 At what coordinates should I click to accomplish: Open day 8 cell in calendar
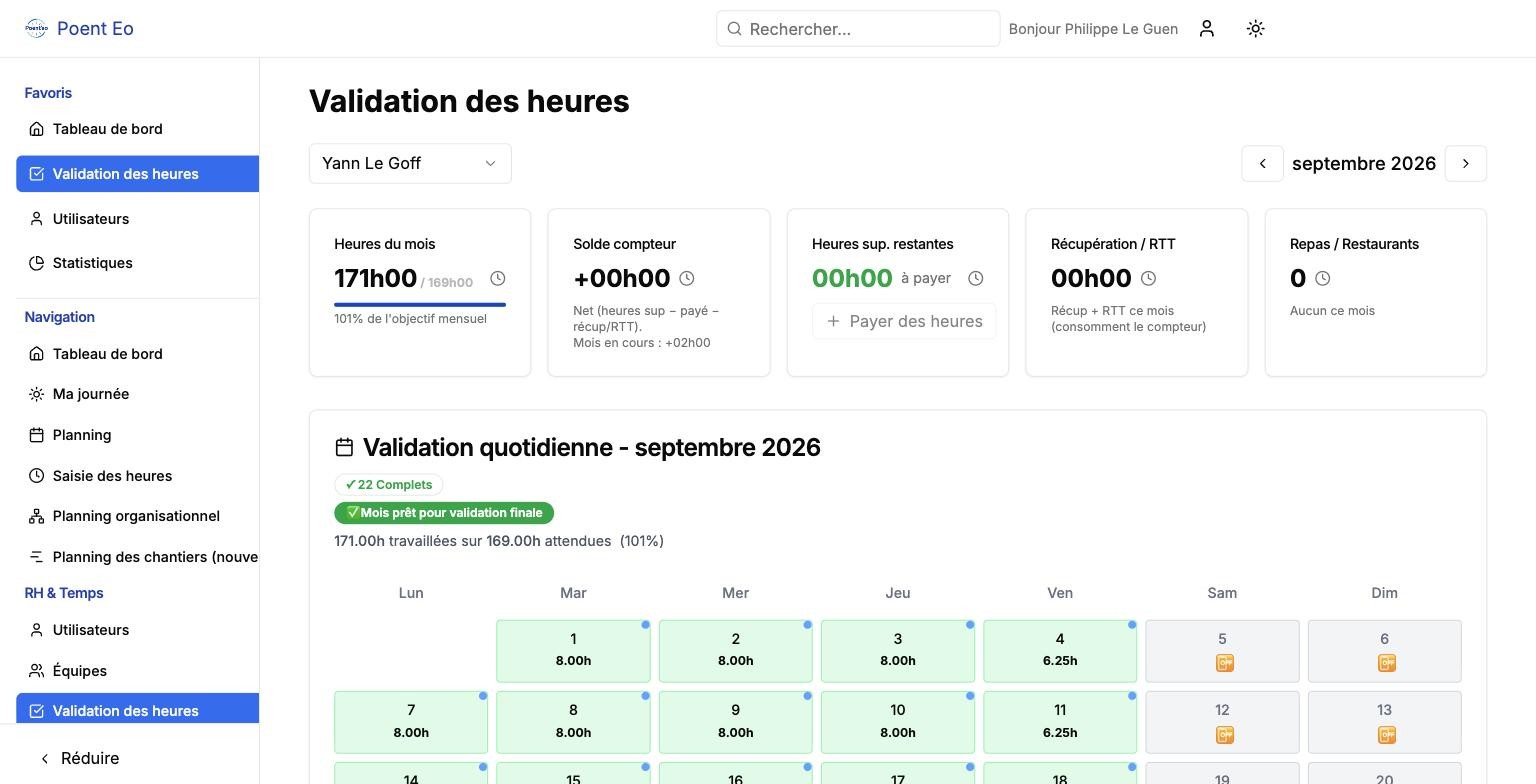tap(573, 722)
